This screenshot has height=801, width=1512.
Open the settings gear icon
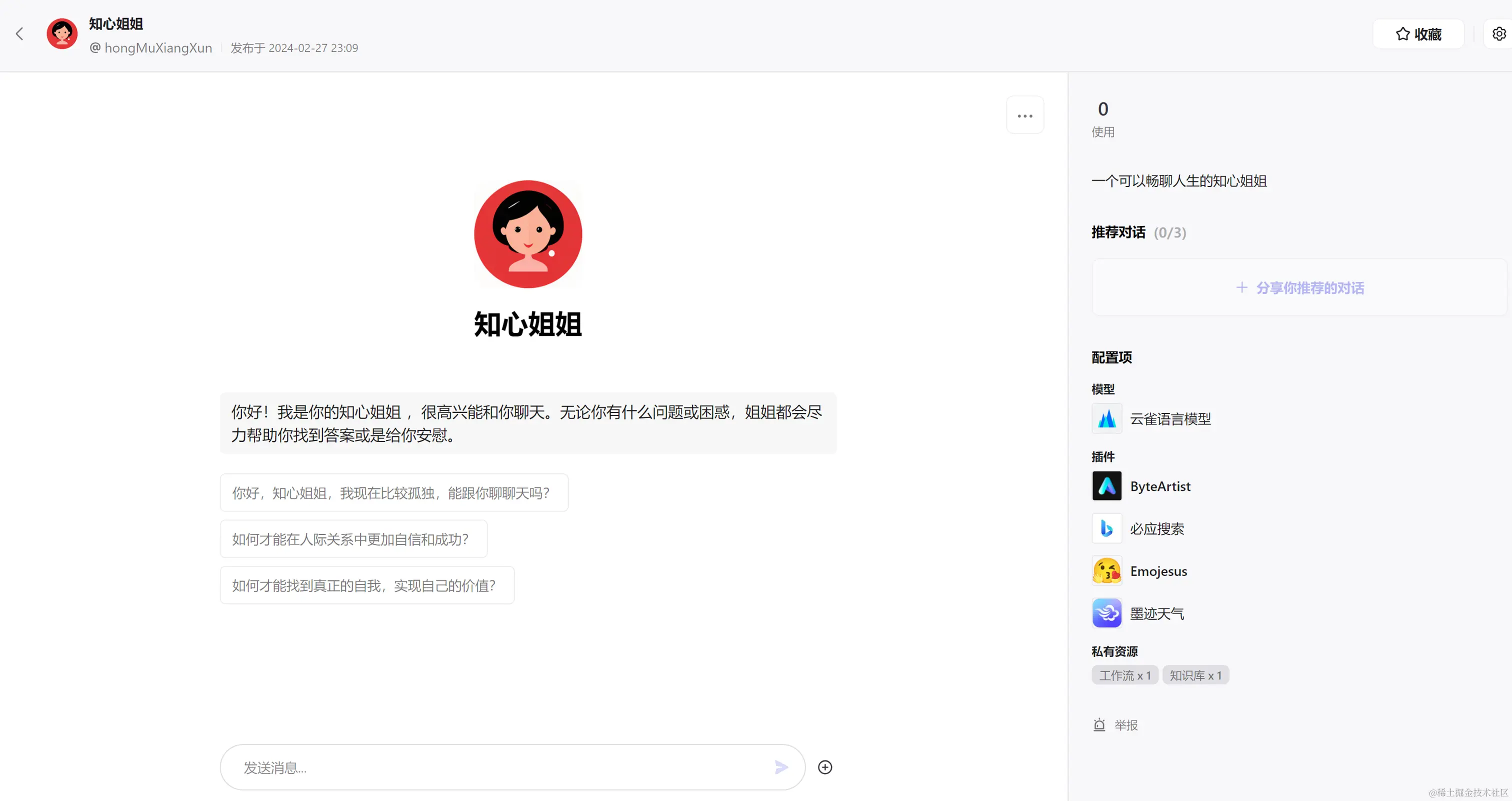pyautogui.click(x=1498, y=34)
